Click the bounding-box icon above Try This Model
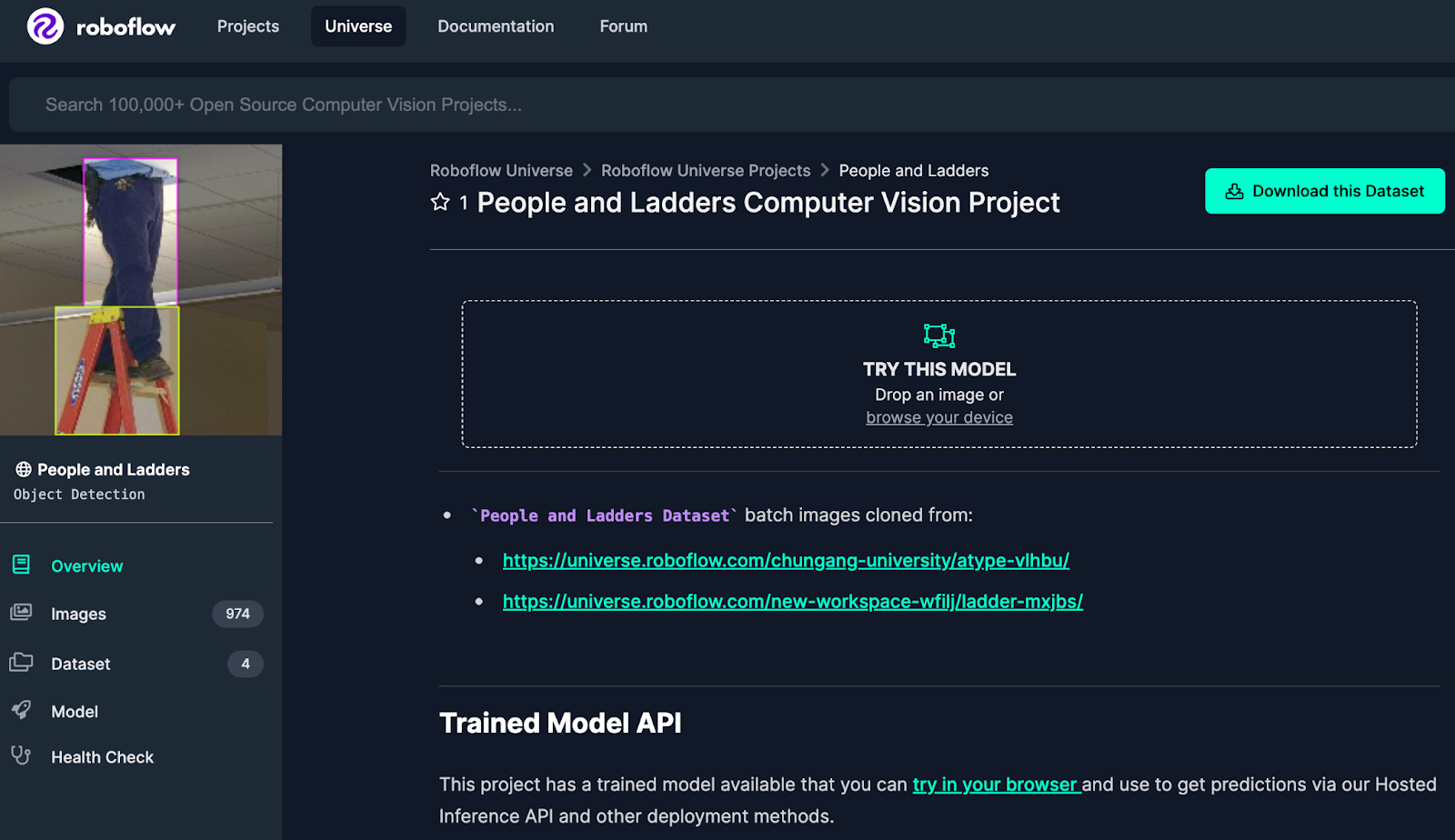Screen dimensions: 1455x840 tap(939, 335)
